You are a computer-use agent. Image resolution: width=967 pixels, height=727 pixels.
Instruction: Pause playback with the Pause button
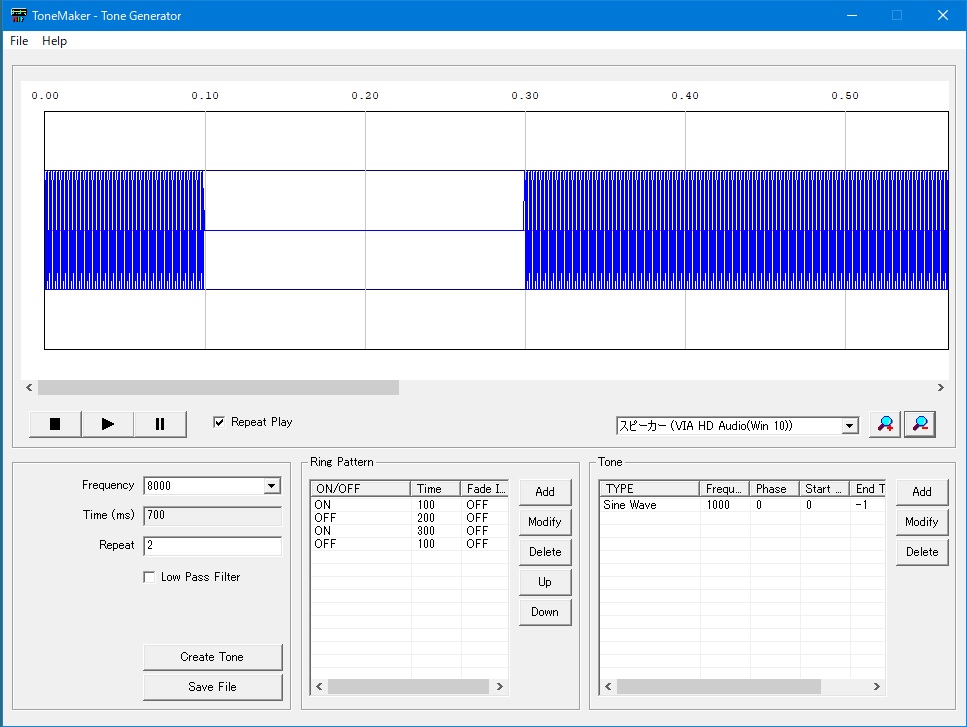click(x=160, y=424)
